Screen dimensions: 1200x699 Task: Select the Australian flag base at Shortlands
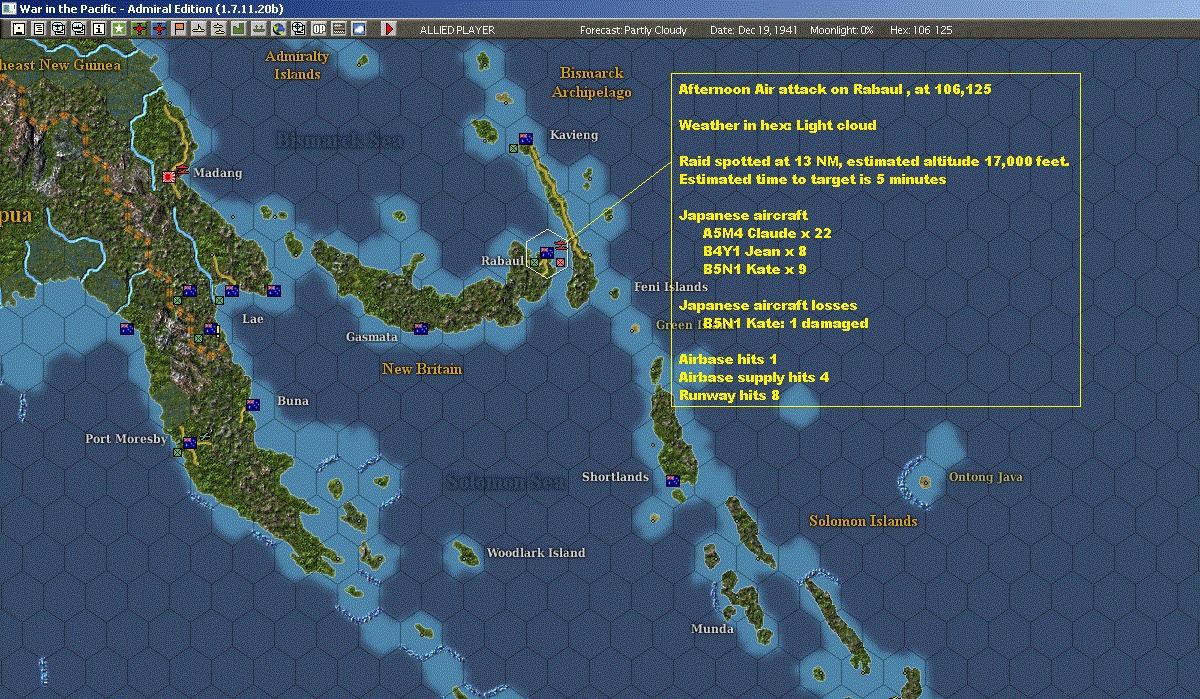tap(673, 481)
